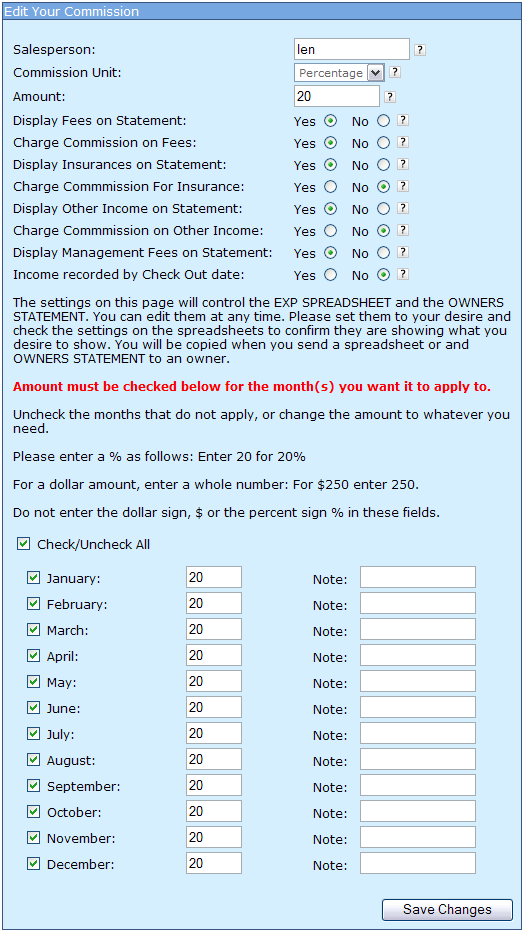Save Changes to the commission

pyautogui.click(x=447, y=909)
